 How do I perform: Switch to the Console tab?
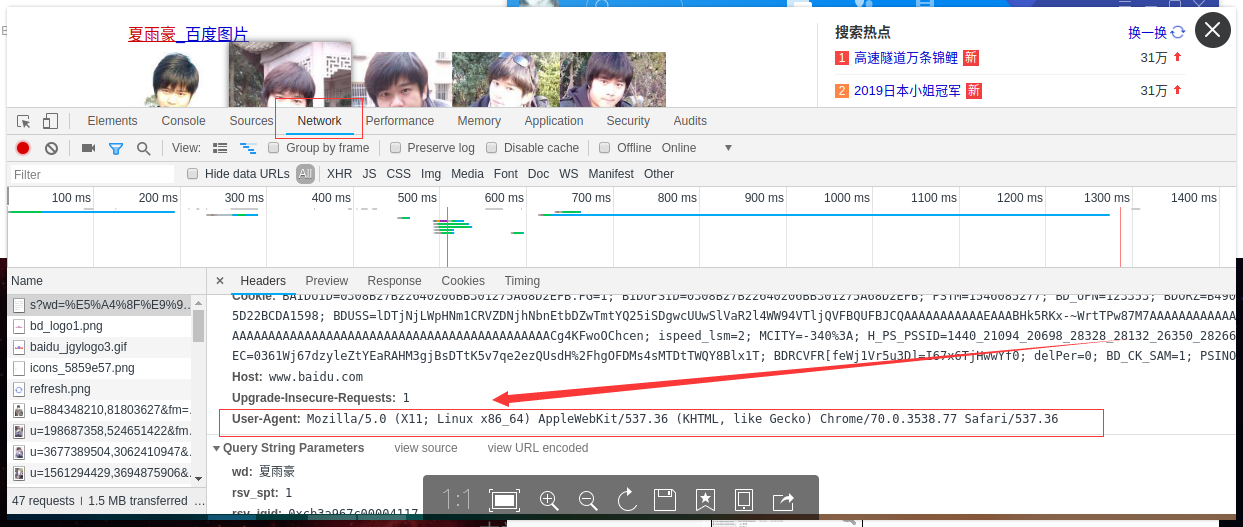(x=183, y=121)
